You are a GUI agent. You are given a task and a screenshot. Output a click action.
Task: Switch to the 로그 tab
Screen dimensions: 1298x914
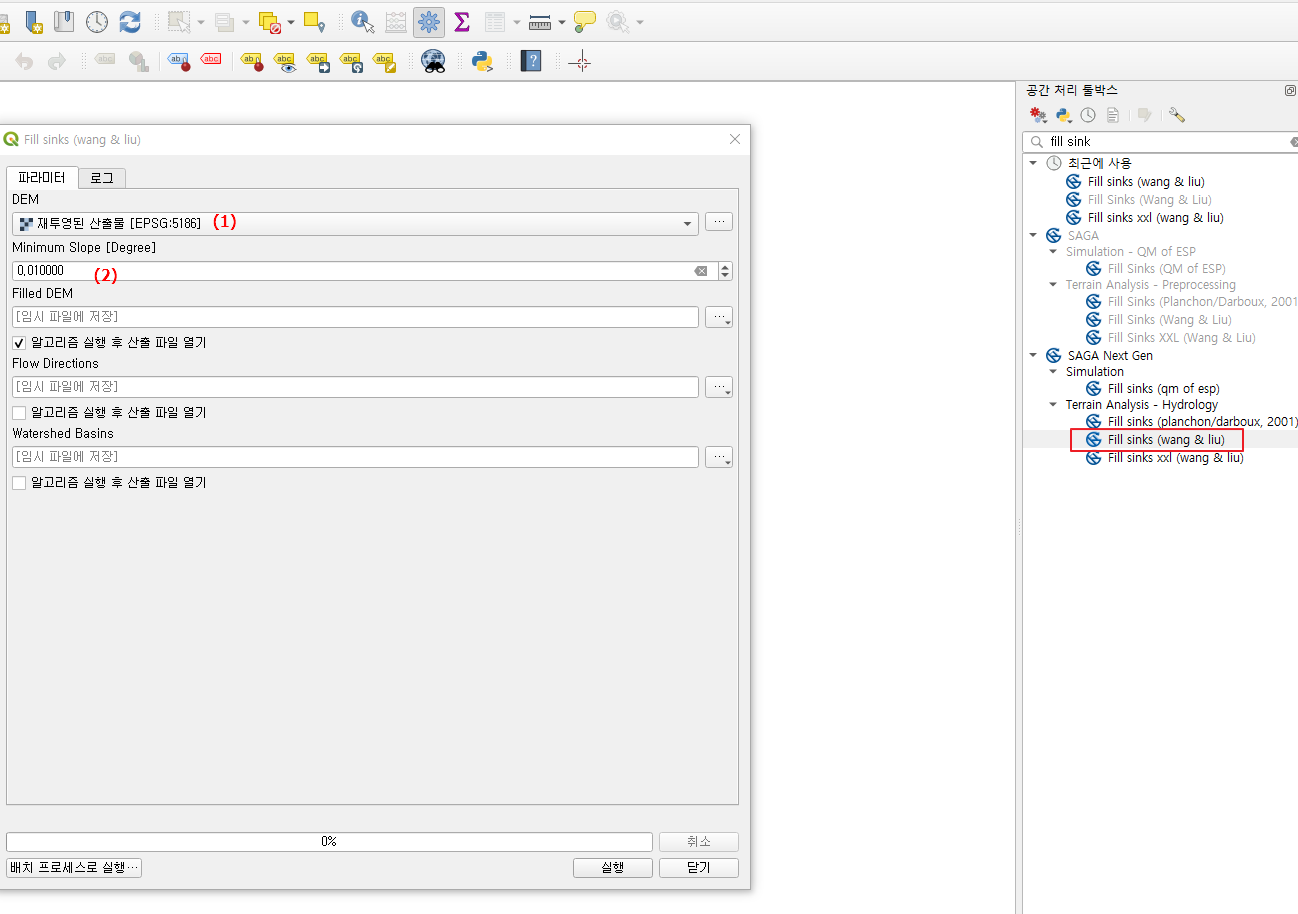pos(102,178)
